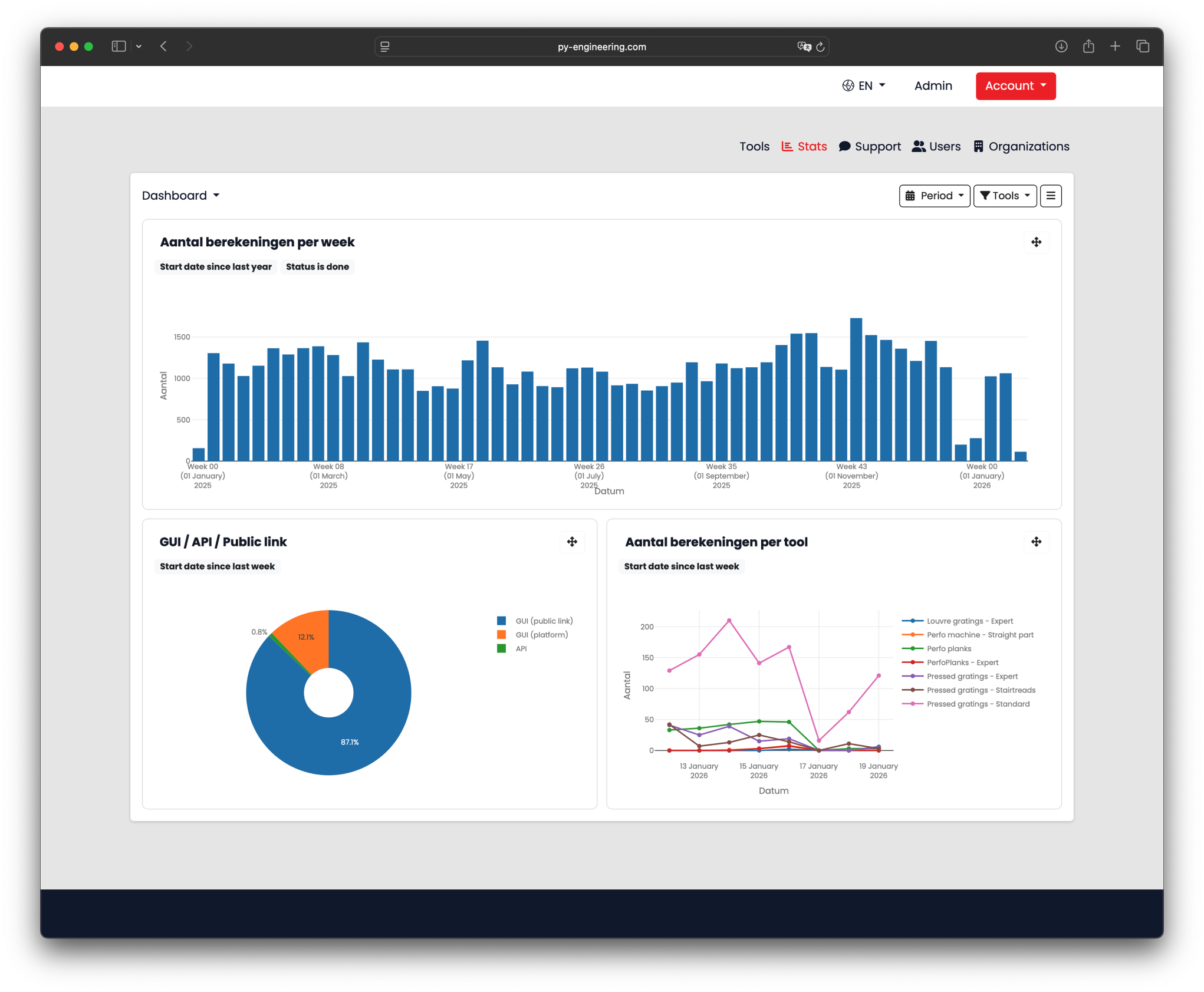Toggle 'Pressed gratings - Standard' in the legend
The image size is (1204, 992).
(978, 704)
